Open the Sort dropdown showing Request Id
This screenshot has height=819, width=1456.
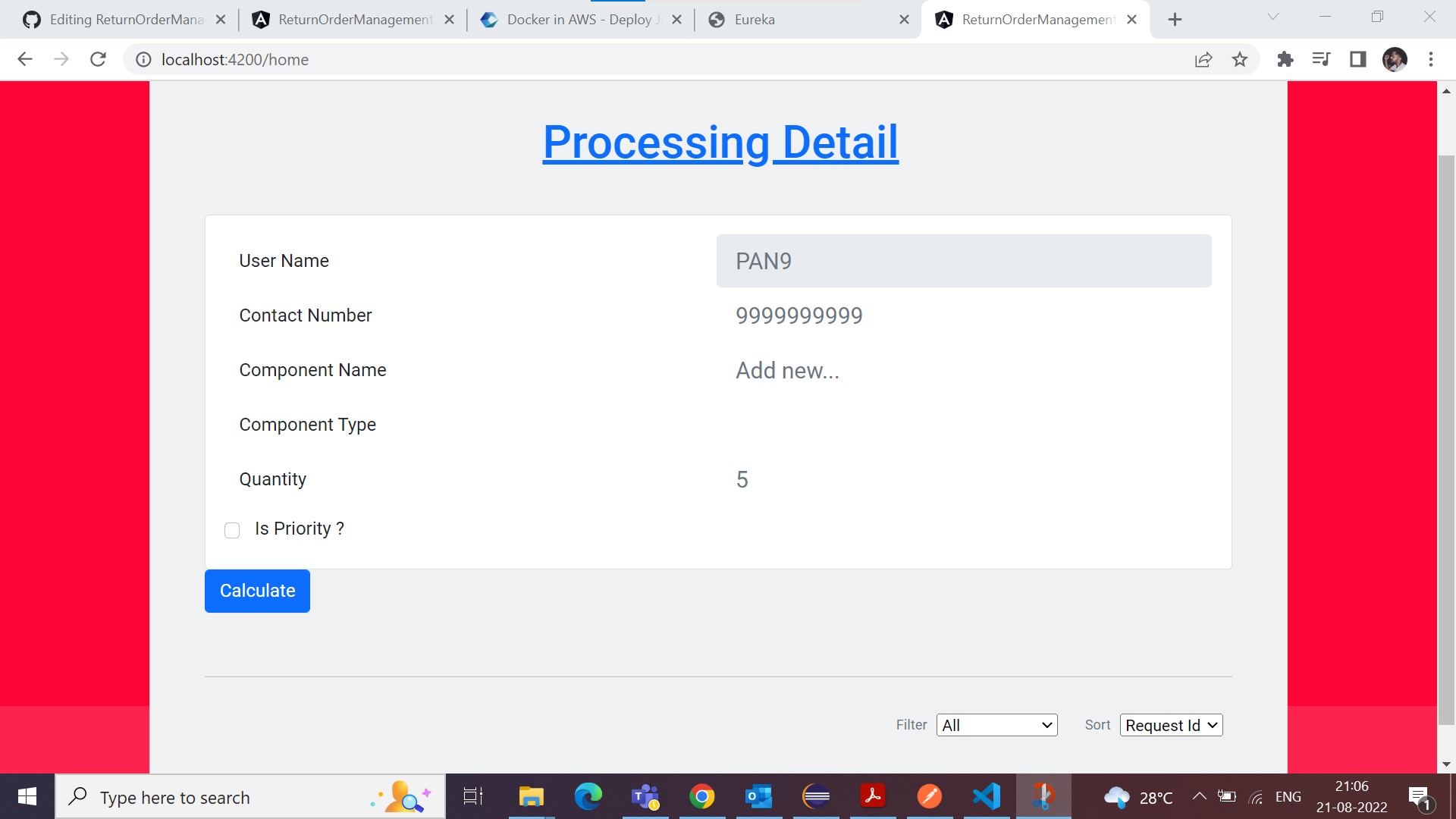[x=1170, y=725]
